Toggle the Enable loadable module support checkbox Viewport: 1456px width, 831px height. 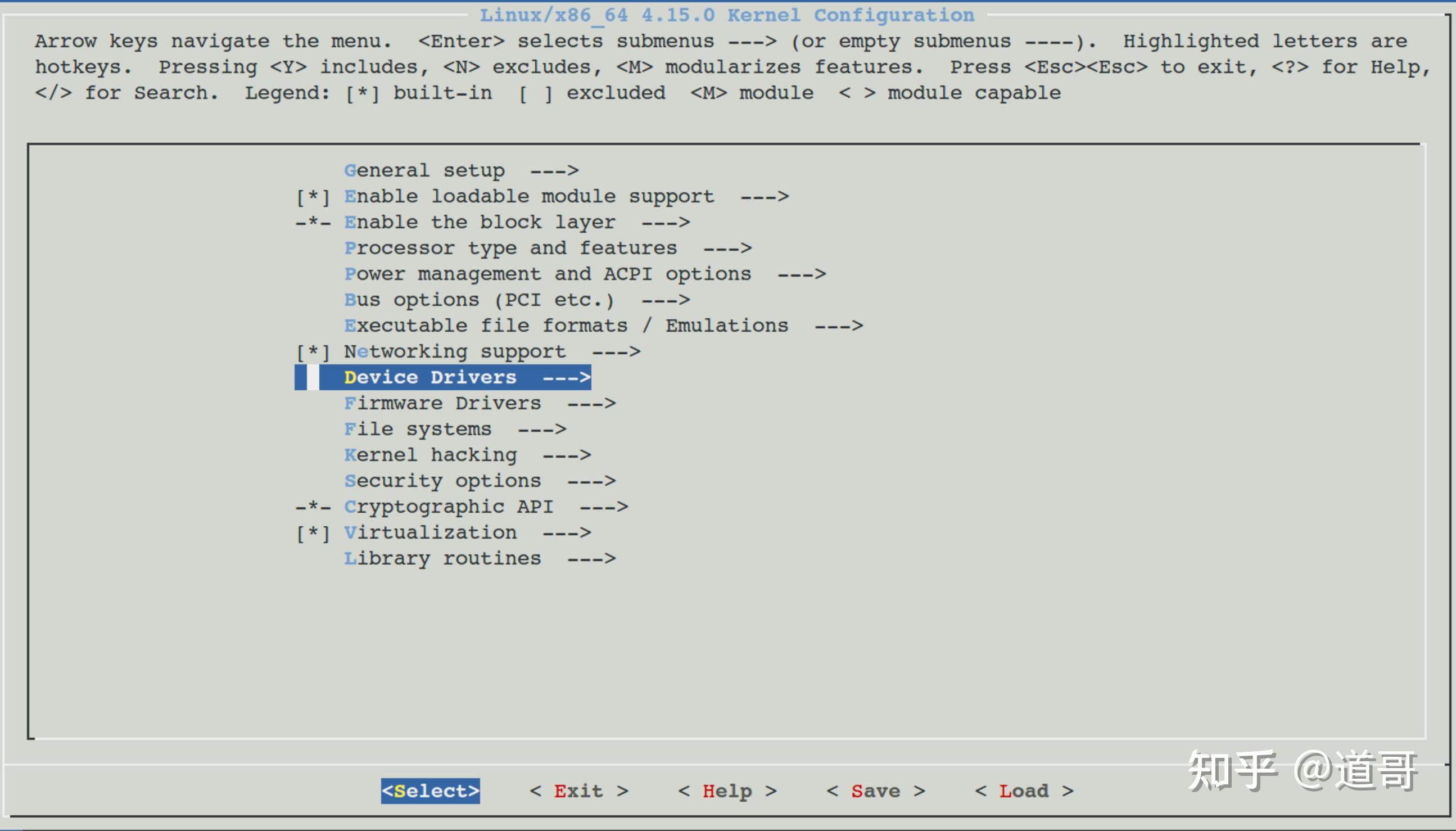point(312,195)
